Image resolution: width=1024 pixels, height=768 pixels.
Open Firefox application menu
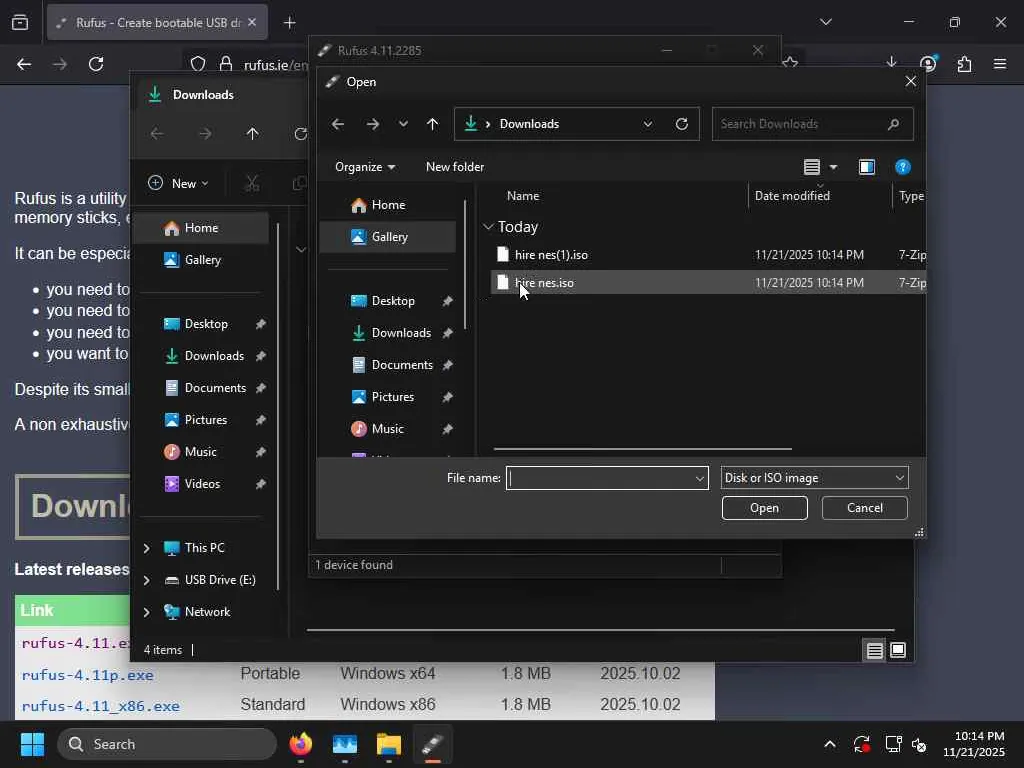pos(1000,63)
